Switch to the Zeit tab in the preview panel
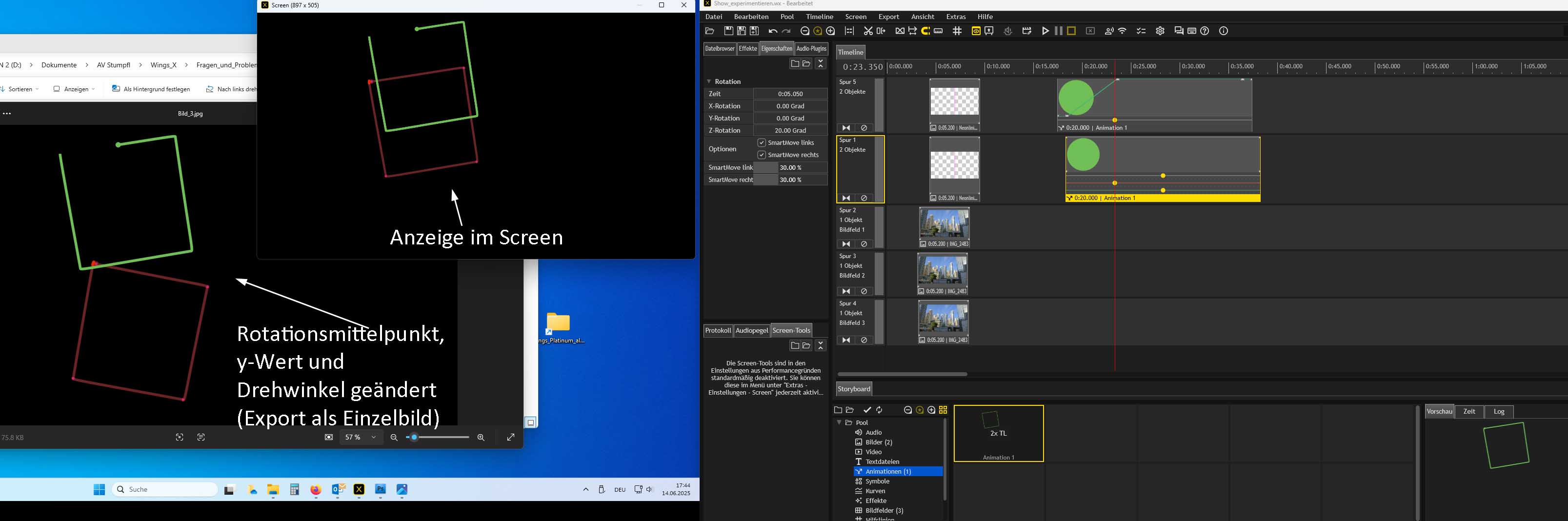This screenshot has height=521, width=1568. 1469,411
